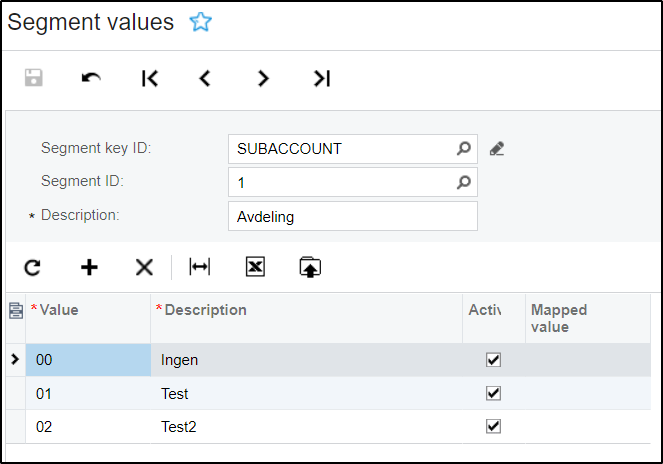Image resolution: width=663 pixels, height=464 pixels.
Task: Go to last record
Action: click(321, 78)
